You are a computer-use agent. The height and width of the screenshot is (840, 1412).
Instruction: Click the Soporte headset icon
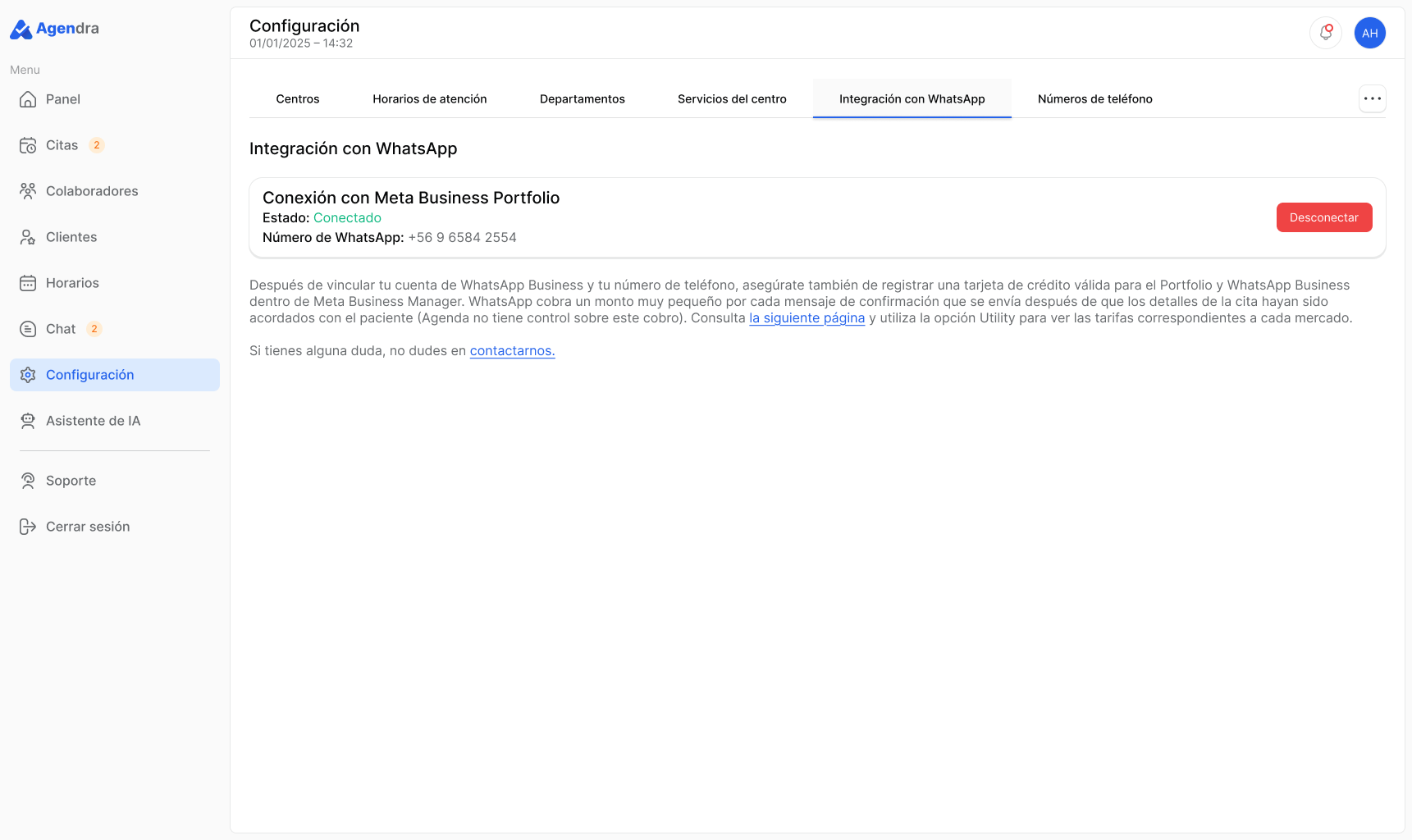[x=28, y=481]
